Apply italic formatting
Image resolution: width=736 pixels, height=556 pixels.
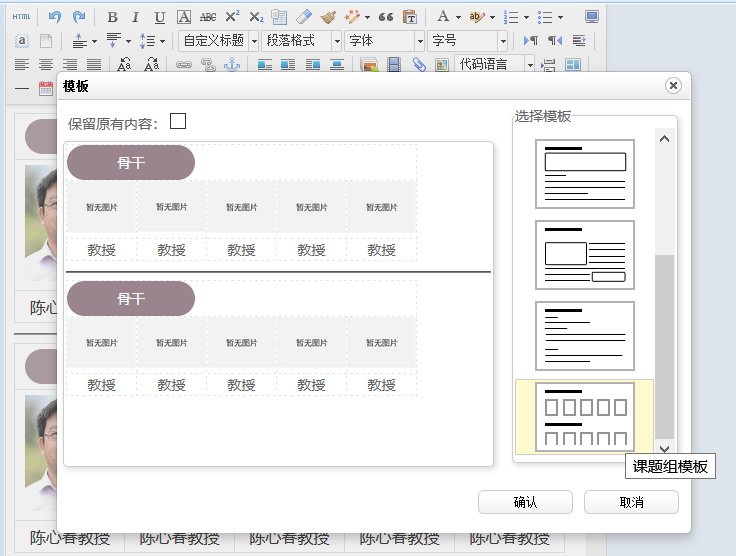click(x=136, y=17)
